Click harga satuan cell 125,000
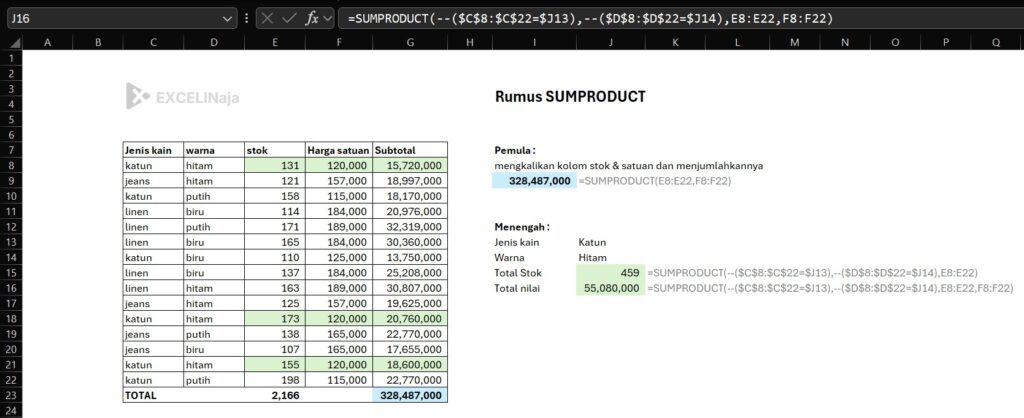 (338, 257)
